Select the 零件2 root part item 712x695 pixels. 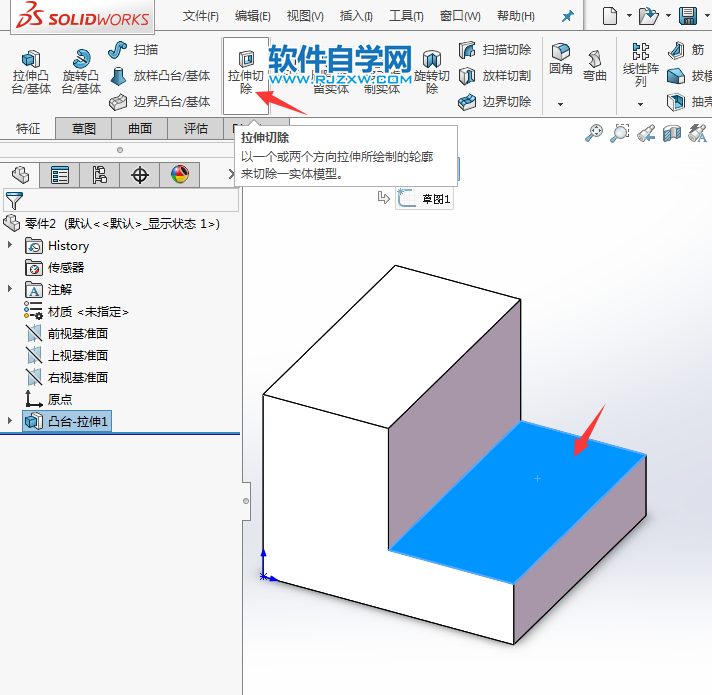112,223
